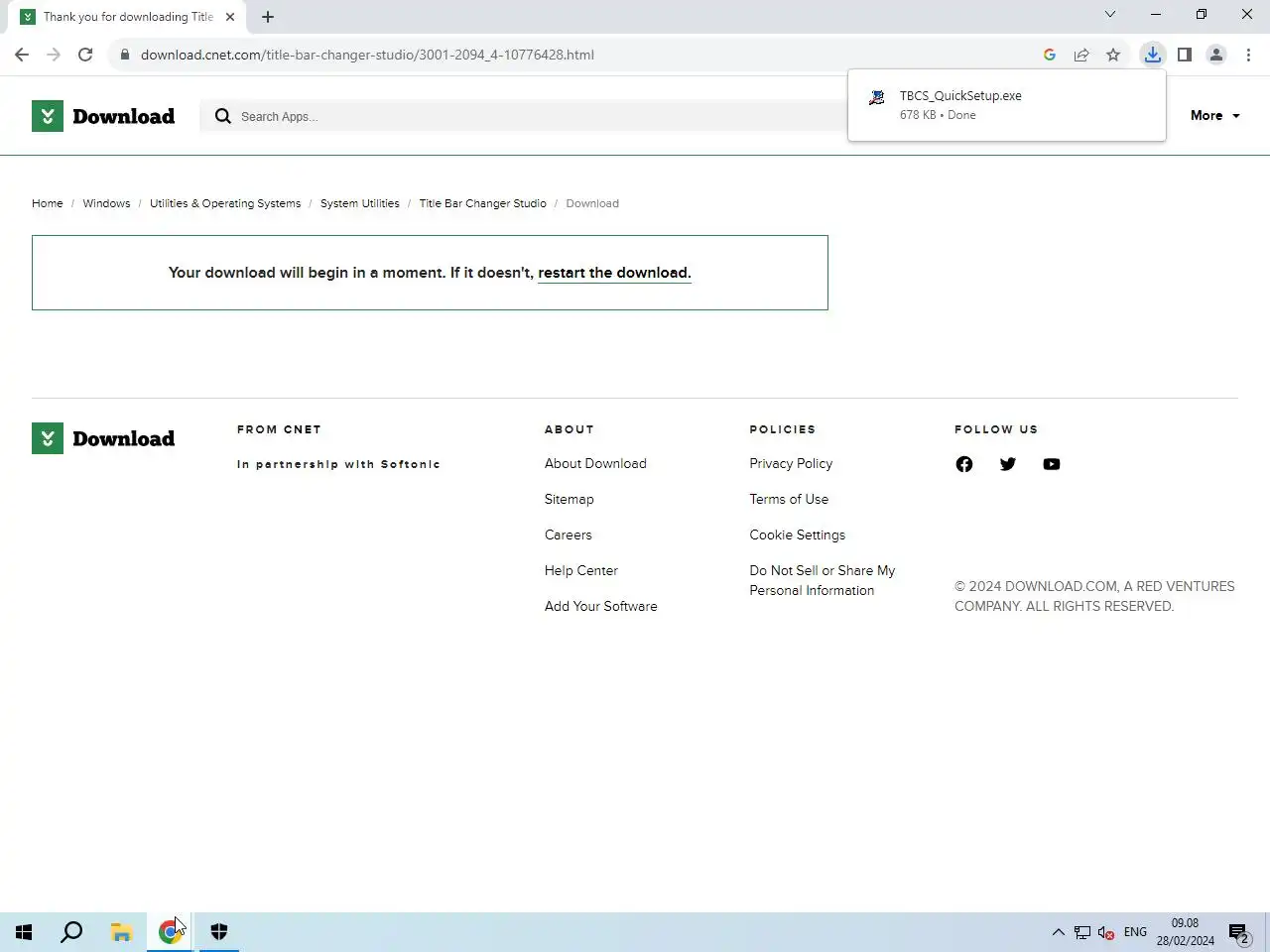
Task: Open Chrome three-dot menu
Action: point(1248,55)
